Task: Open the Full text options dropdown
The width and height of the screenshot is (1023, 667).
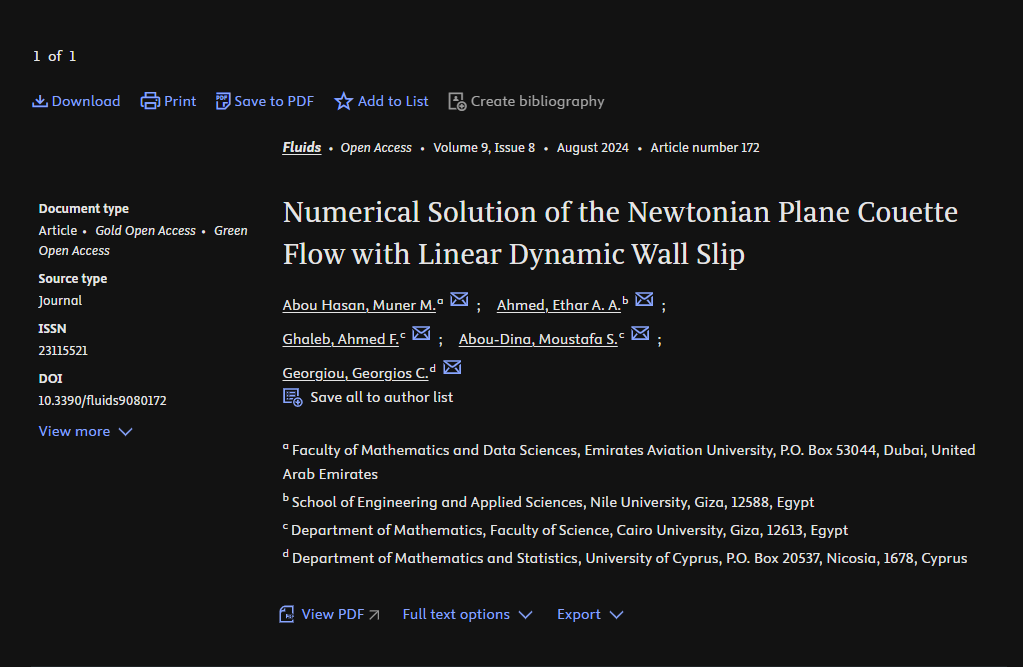Action: point(467,614)
